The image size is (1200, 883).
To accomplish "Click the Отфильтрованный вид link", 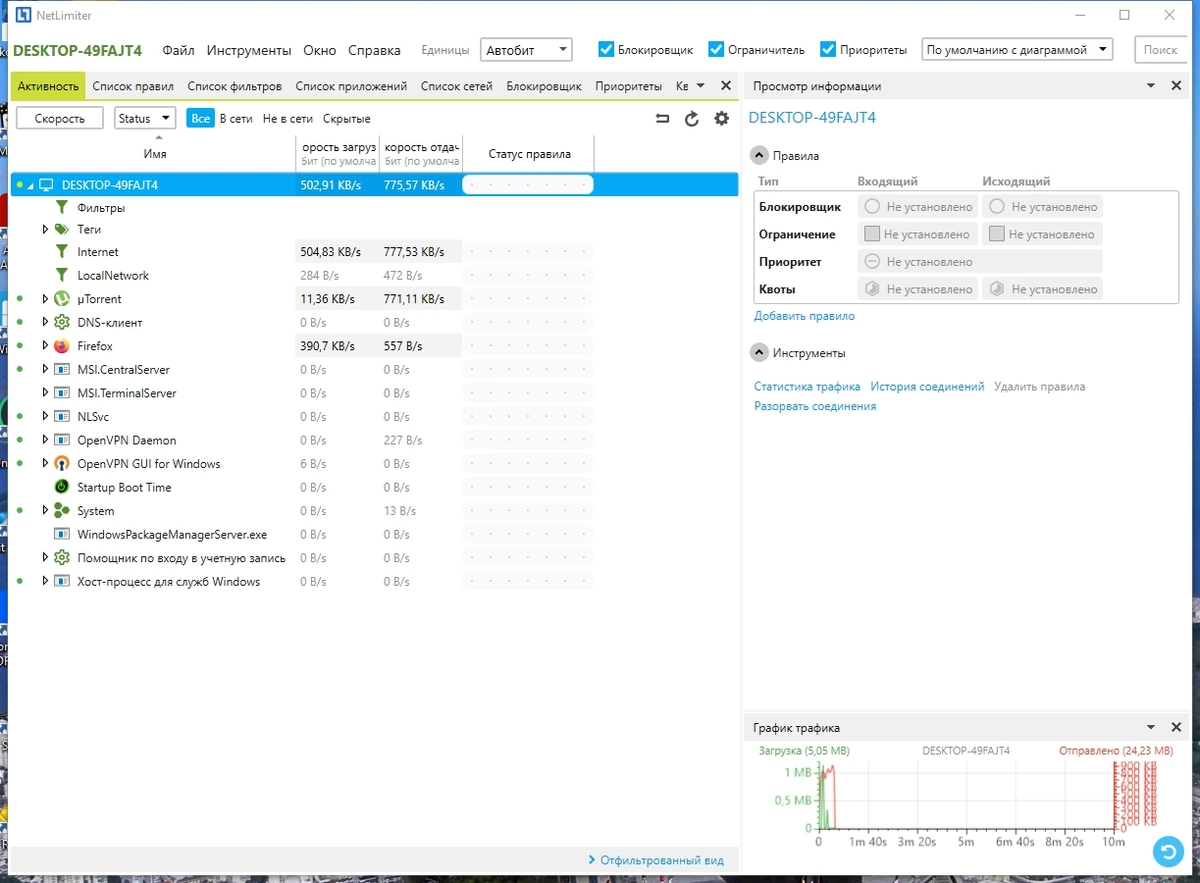I will 656,860.
